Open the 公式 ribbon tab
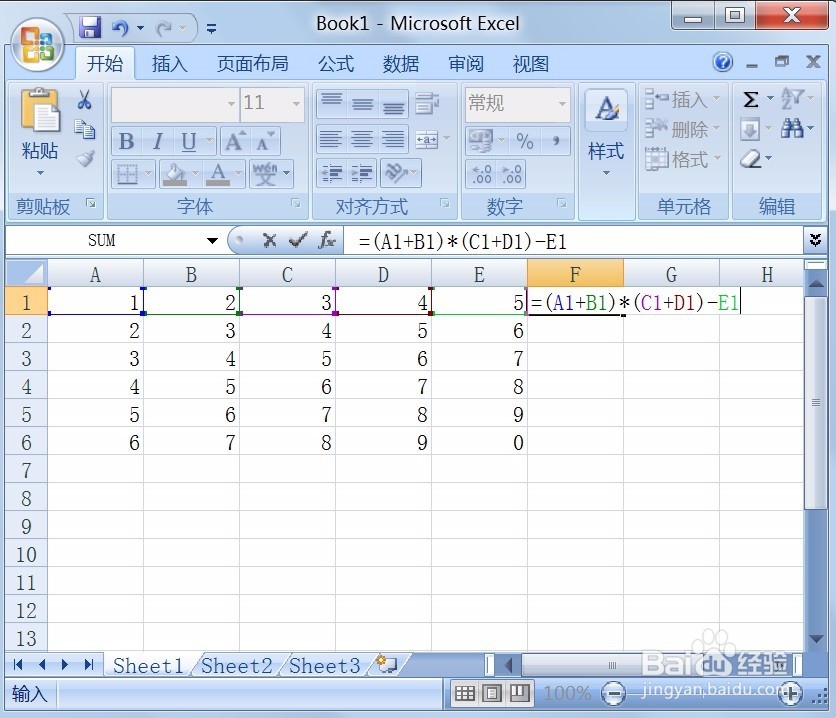 point(336,64)
